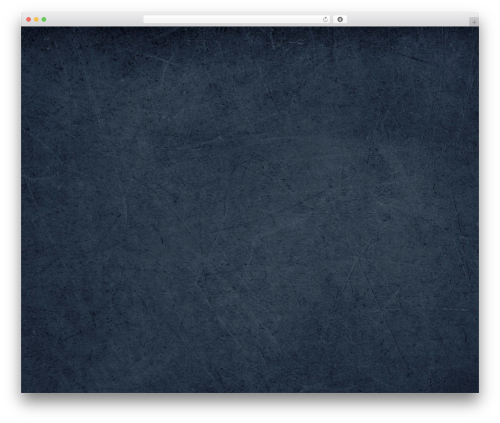Viewport: 500px width, 423px height.
Task: Maximize window using the green button
Action: click(44, 20)
